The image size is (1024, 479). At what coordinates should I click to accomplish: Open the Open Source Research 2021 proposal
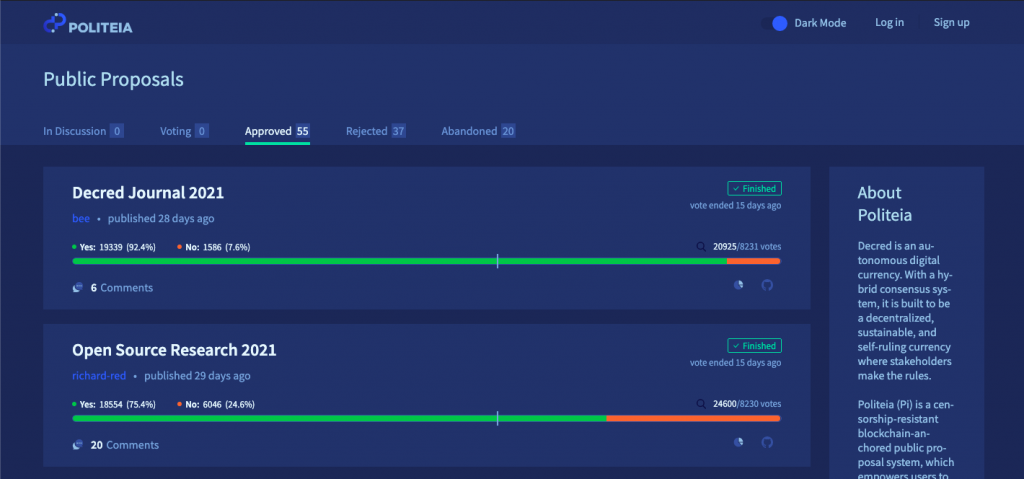tap(174, 350)
